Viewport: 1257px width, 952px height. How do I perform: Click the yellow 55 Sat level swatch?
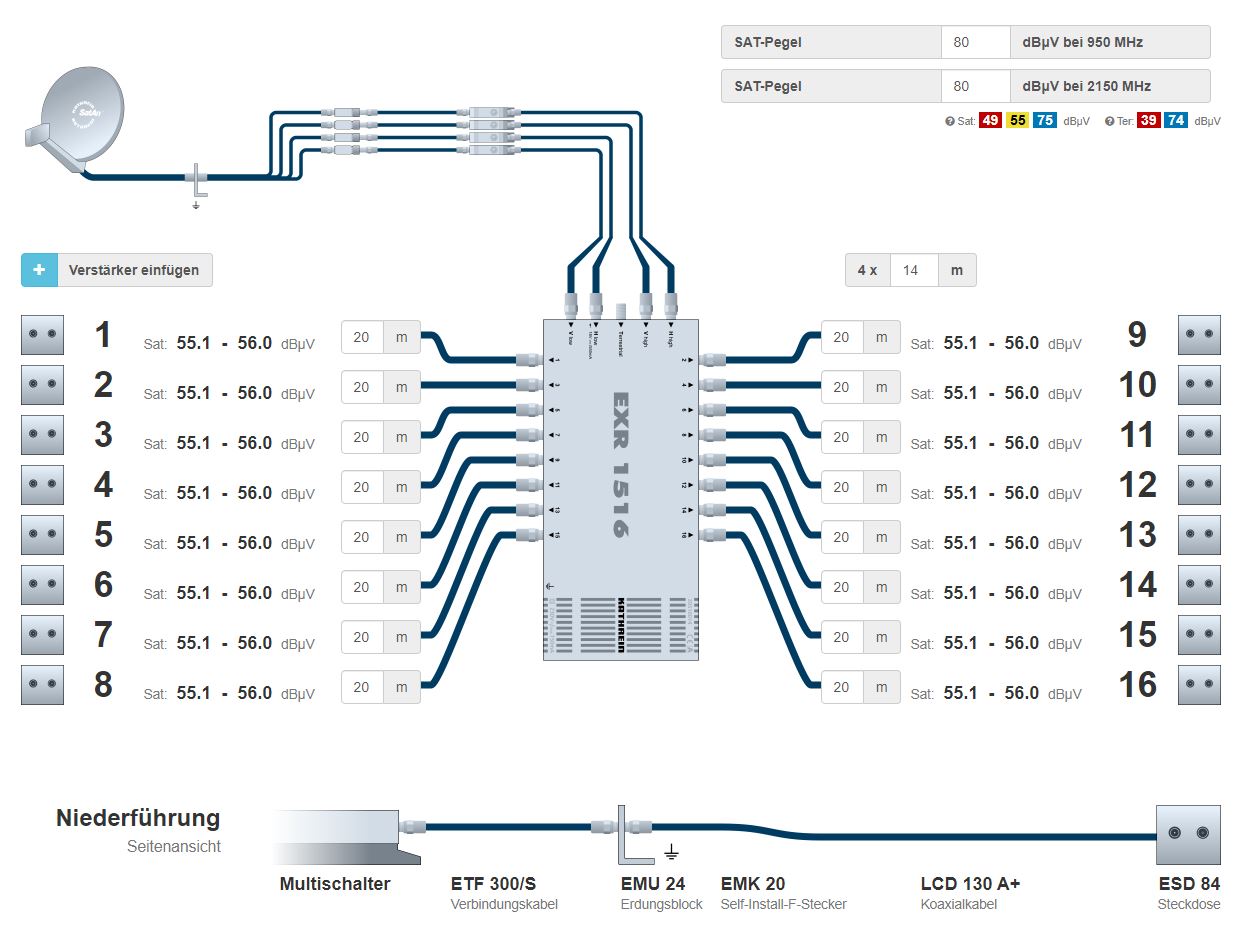click(1018, 121)
